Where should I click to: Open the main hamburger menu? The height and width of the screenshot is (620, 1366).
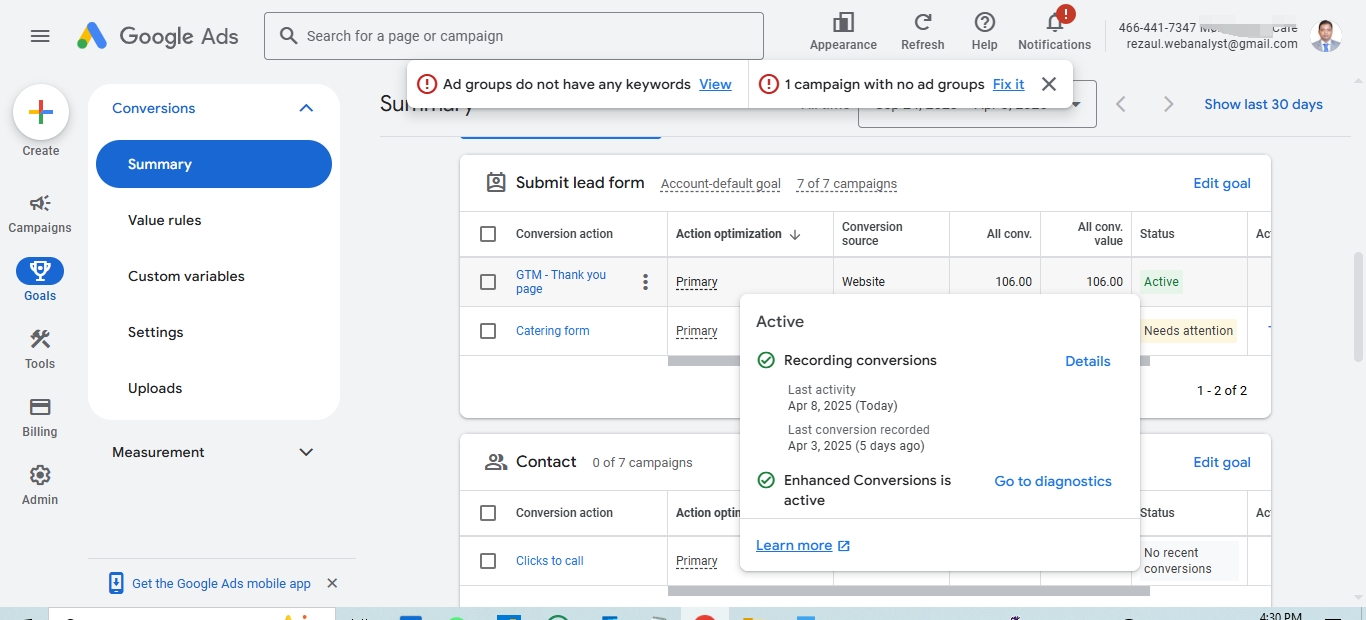[x=40, y=36]
